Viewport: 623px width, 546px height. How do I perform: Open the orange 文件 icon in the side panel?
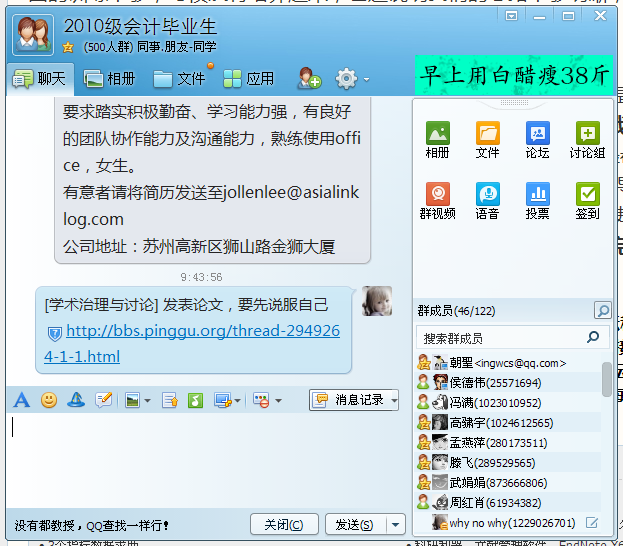coord(488,139)
